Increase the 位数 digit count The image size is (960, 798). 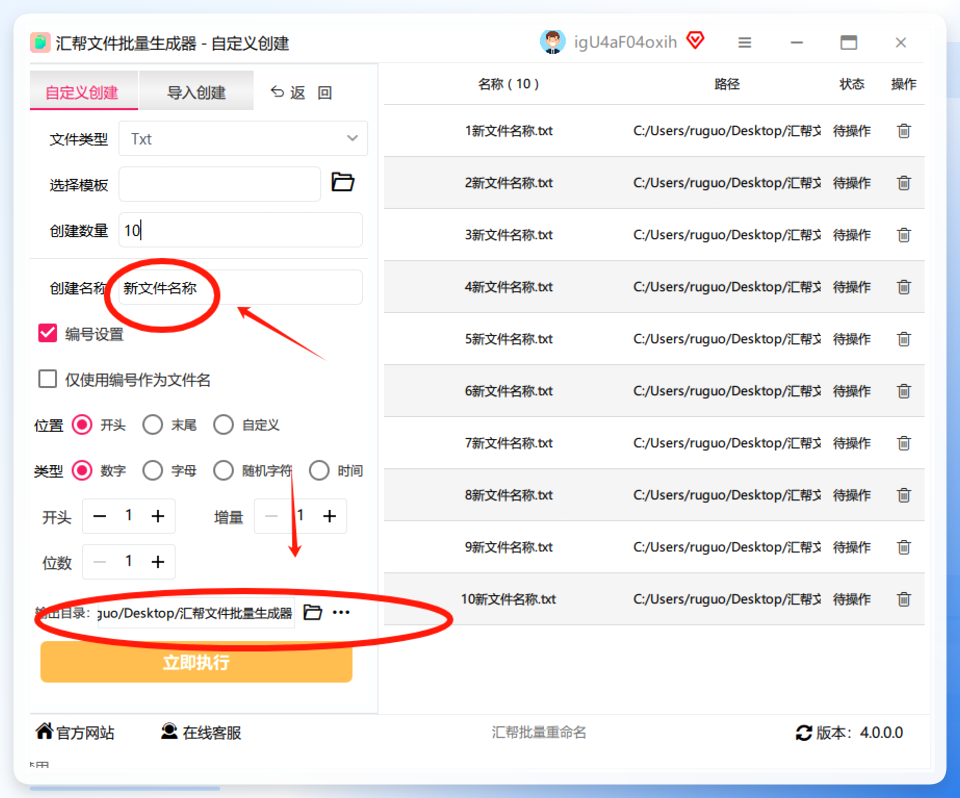coord(158,562)
